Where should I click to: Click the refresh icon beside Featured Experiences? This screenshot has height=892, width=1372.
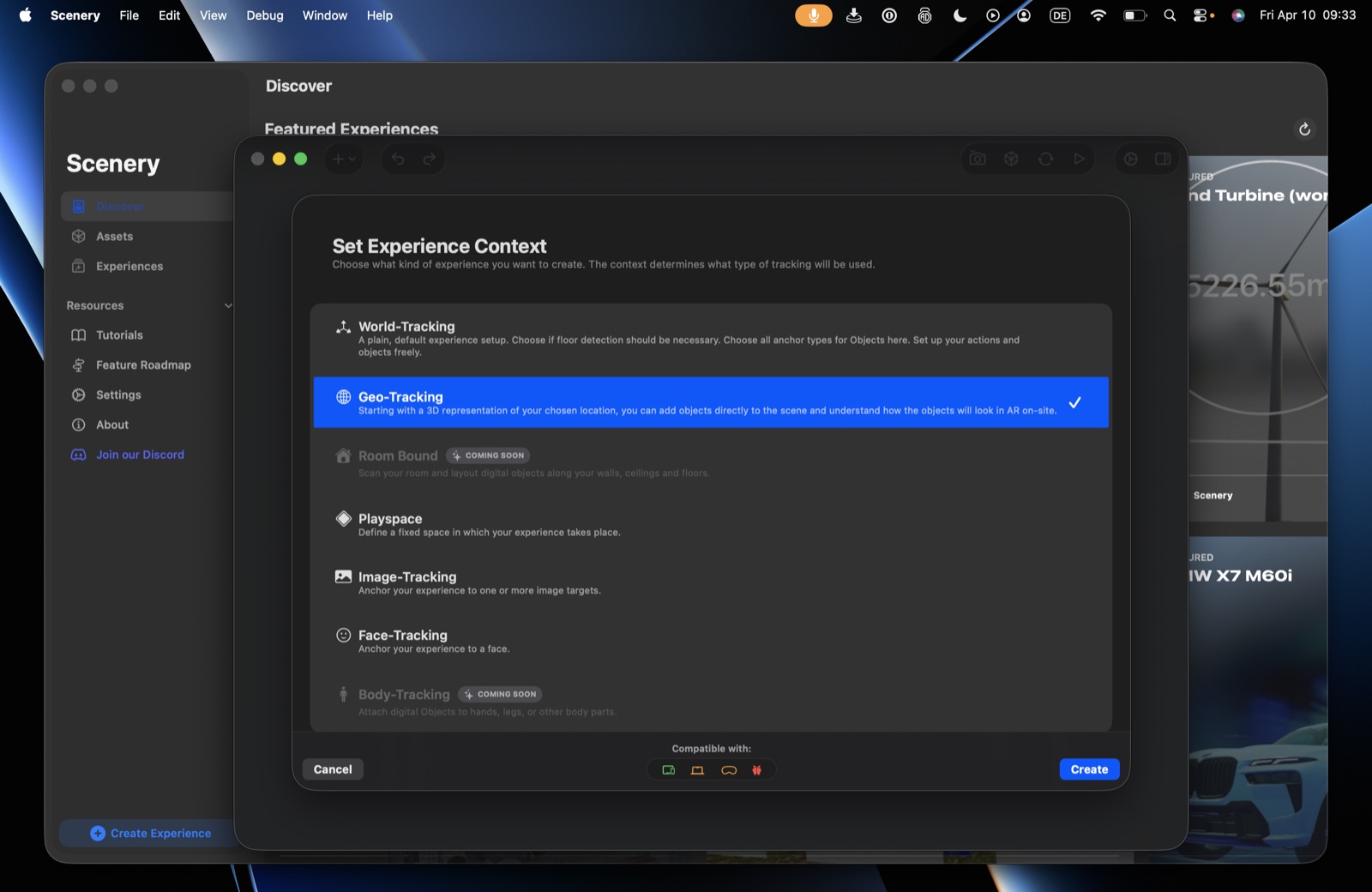(1304, 130)
